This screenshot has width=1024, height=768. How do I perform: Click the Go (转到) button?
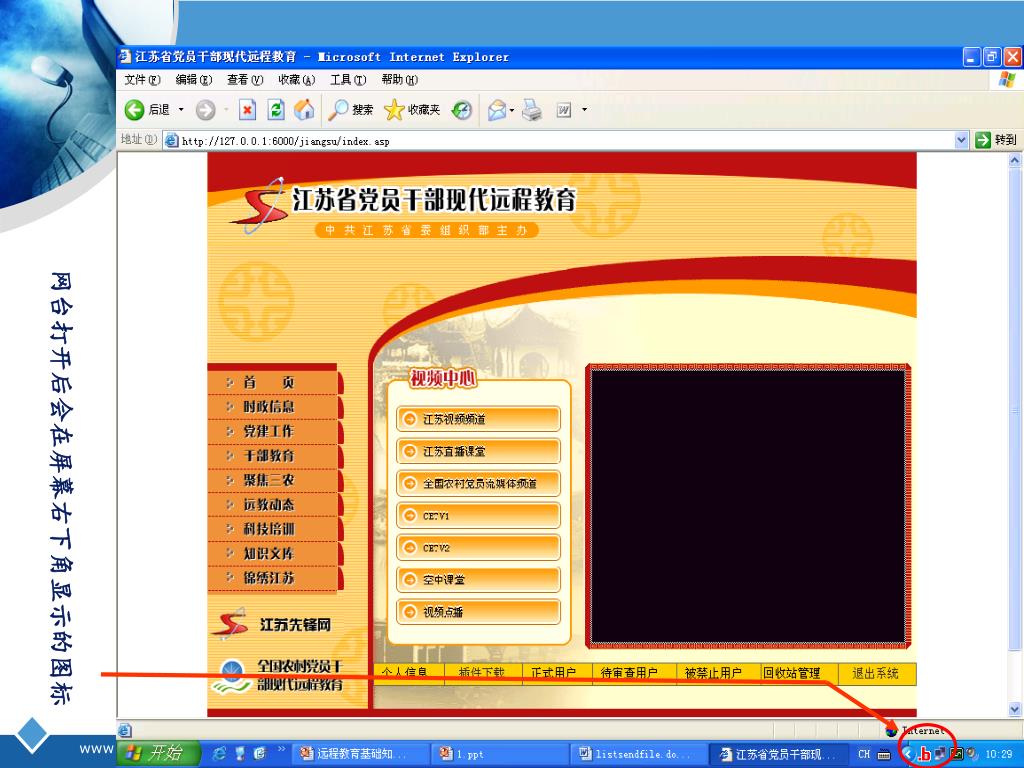tap(996, 140)
